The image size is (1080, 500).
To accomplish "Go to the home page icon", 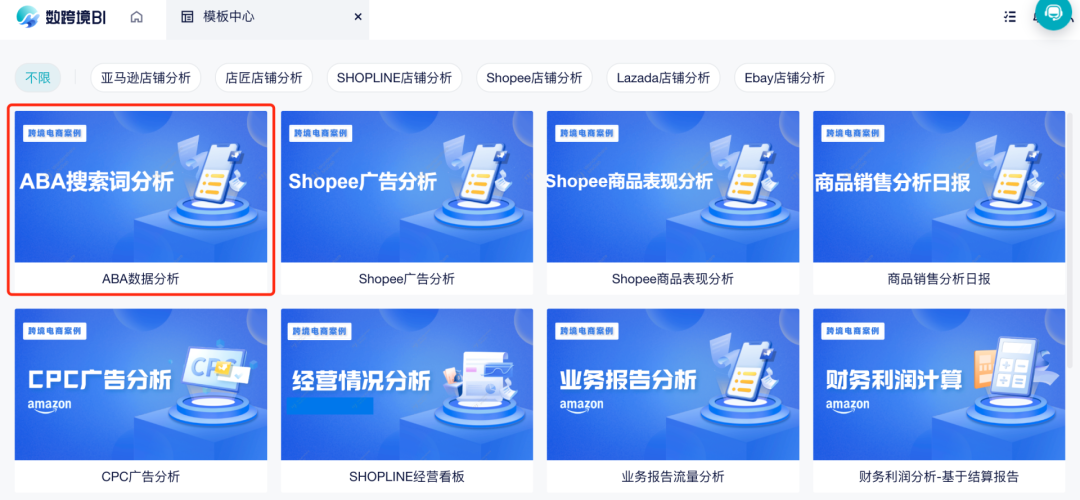I will pyautogui.click(x=136, y=17).
